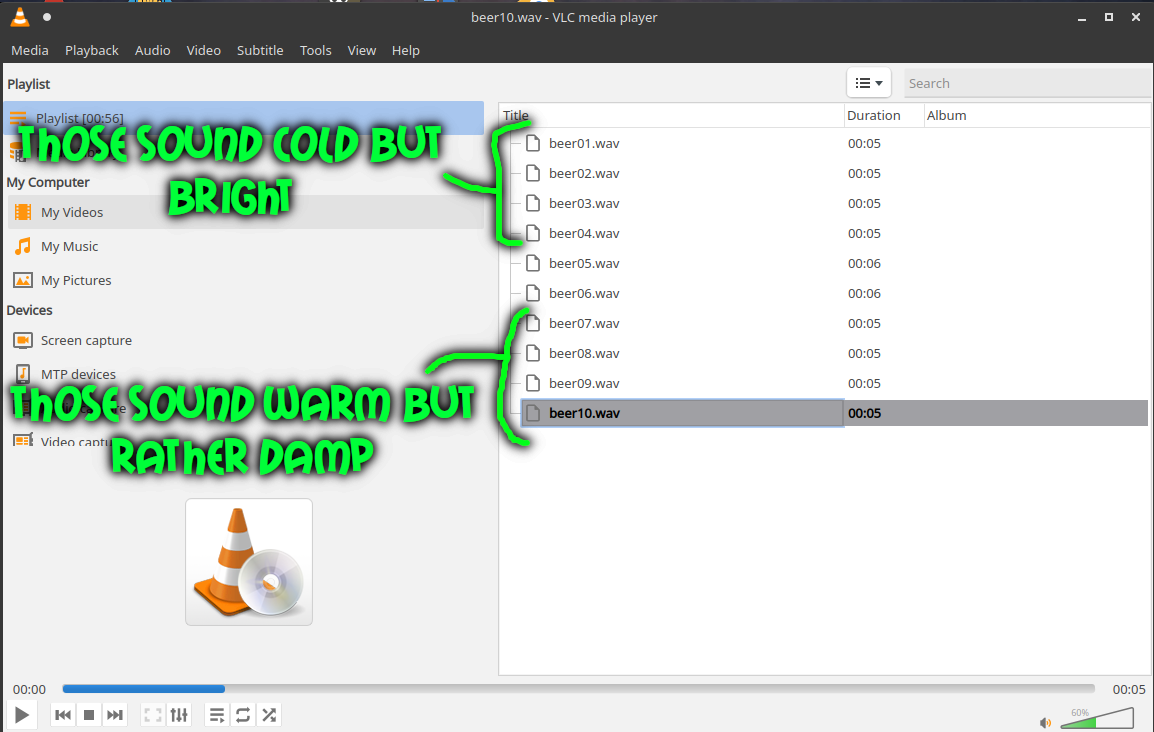Mute audio with speaker icon
This screenshot has width=1154, height=732.
point(1045,722)
